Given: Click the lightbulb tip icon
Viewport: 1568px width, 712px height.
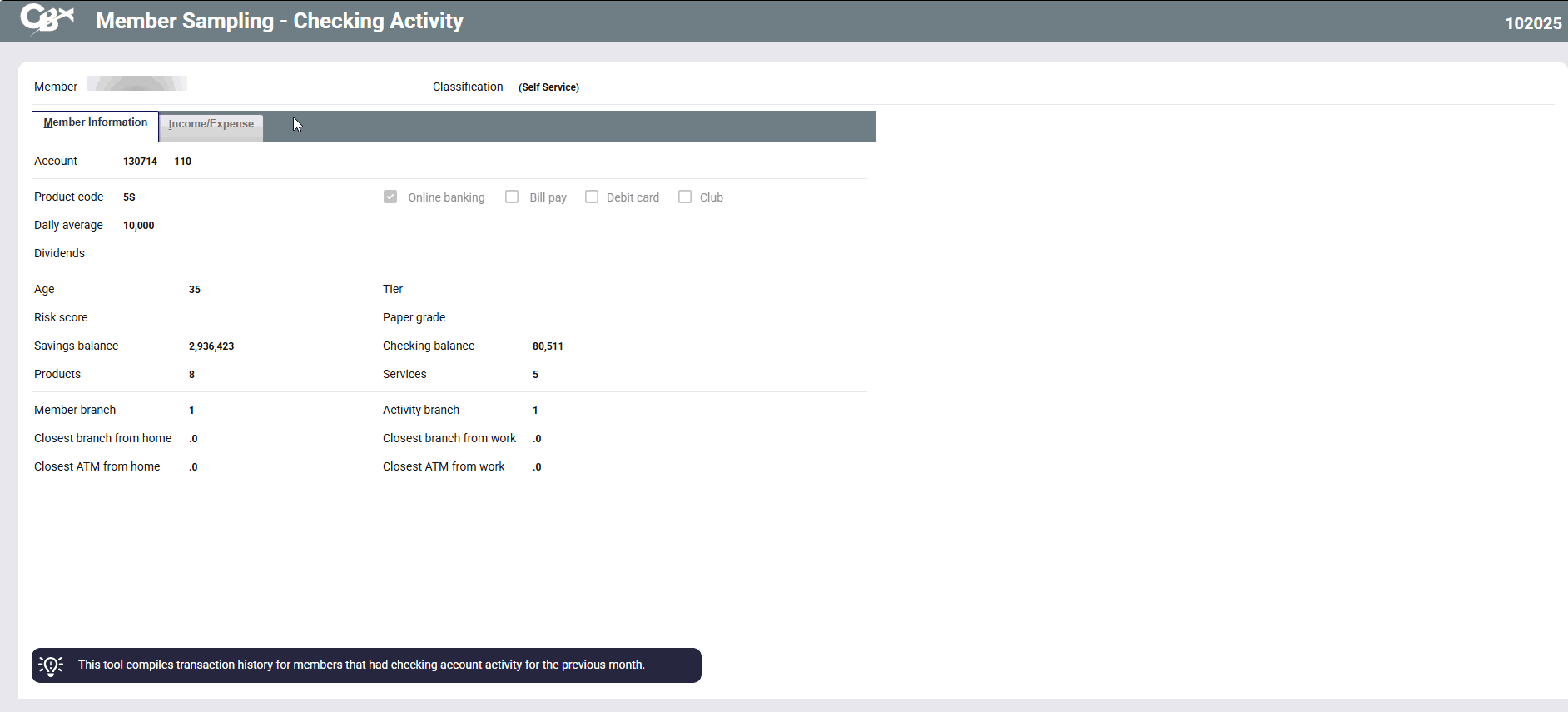Looking at the screenshot, I should pyautogui.click(x=51, y=665).
